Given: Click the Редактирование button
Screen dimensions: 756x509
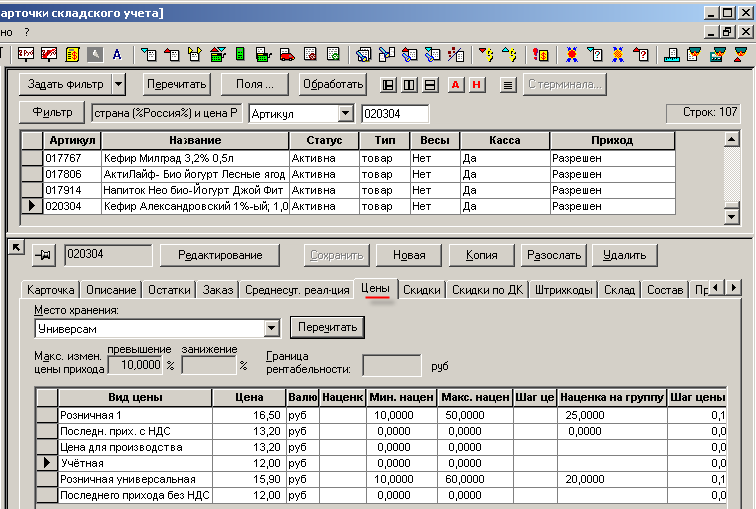Looking at the screenshot, I should pos(220,255).
